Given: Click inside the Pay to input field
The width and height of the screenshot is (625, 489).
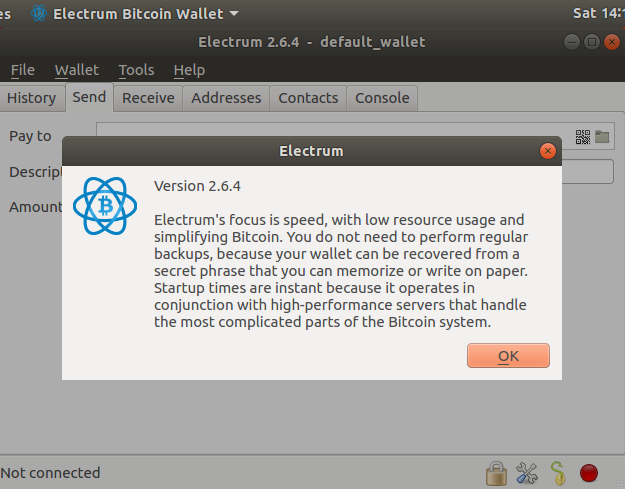Looking at the screenshot, I should (335, 130).
